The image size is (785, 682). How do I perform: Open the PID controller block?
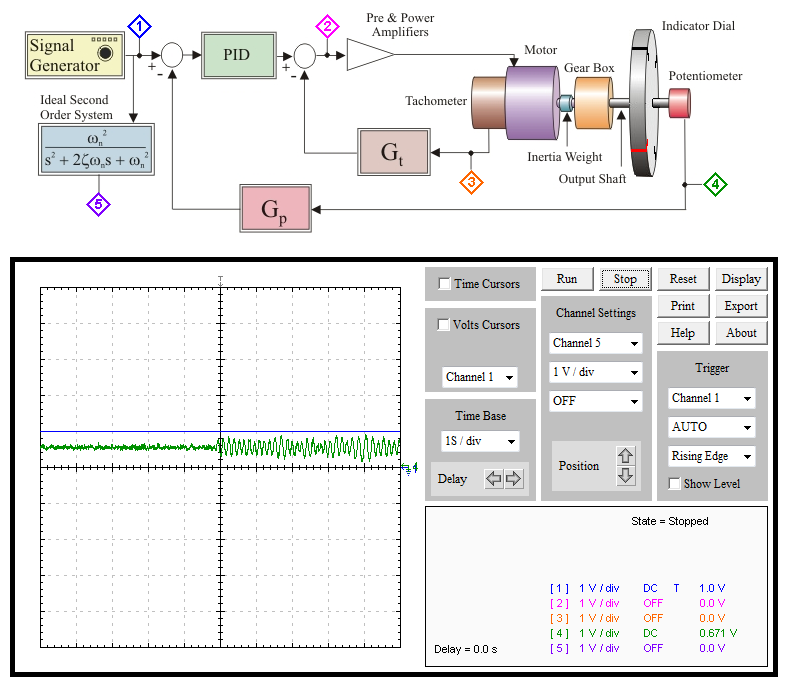pos(238,55)
